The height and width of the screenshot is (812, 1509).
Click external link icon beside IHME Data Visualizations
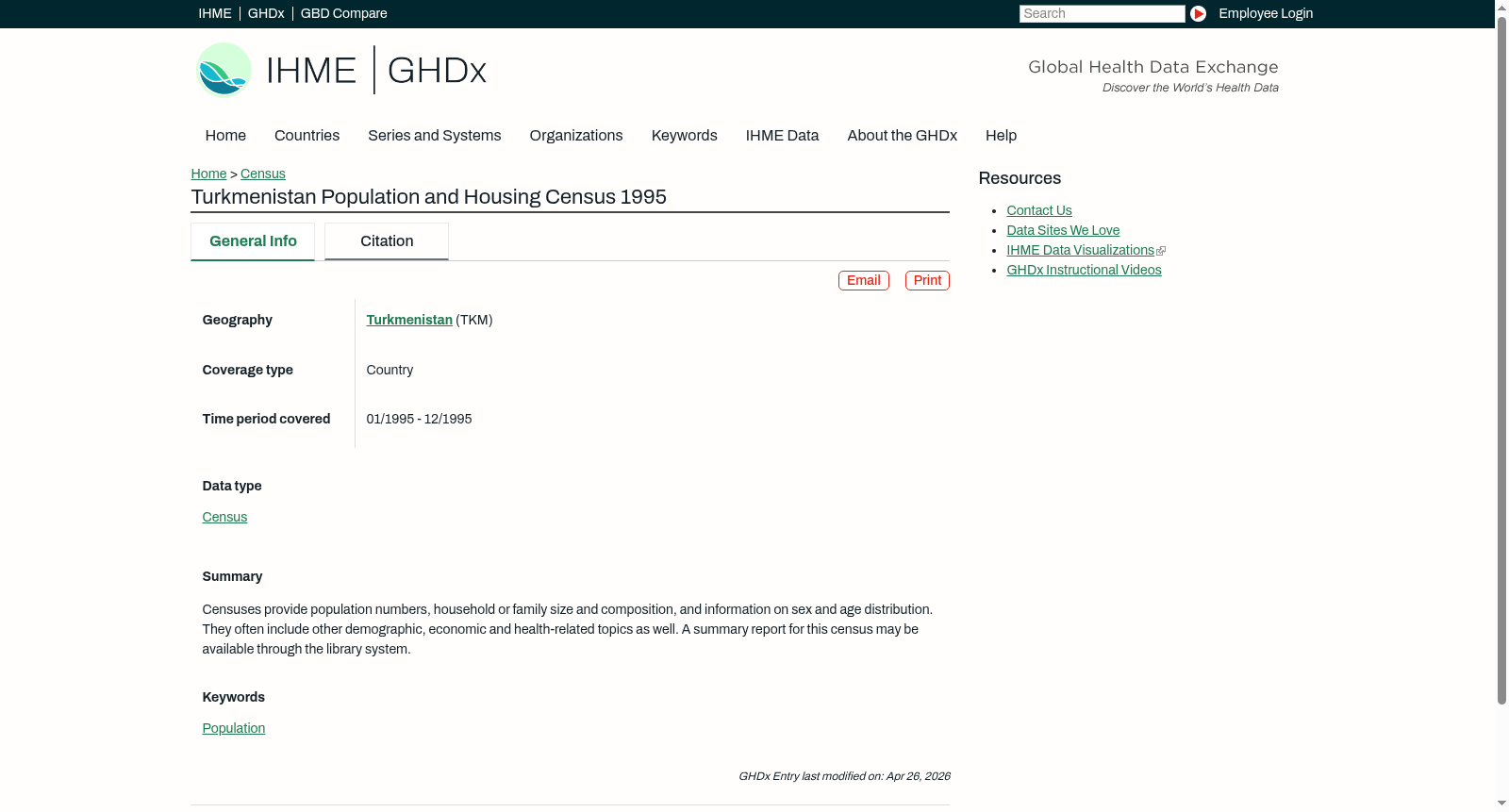tap(1161, 251)
